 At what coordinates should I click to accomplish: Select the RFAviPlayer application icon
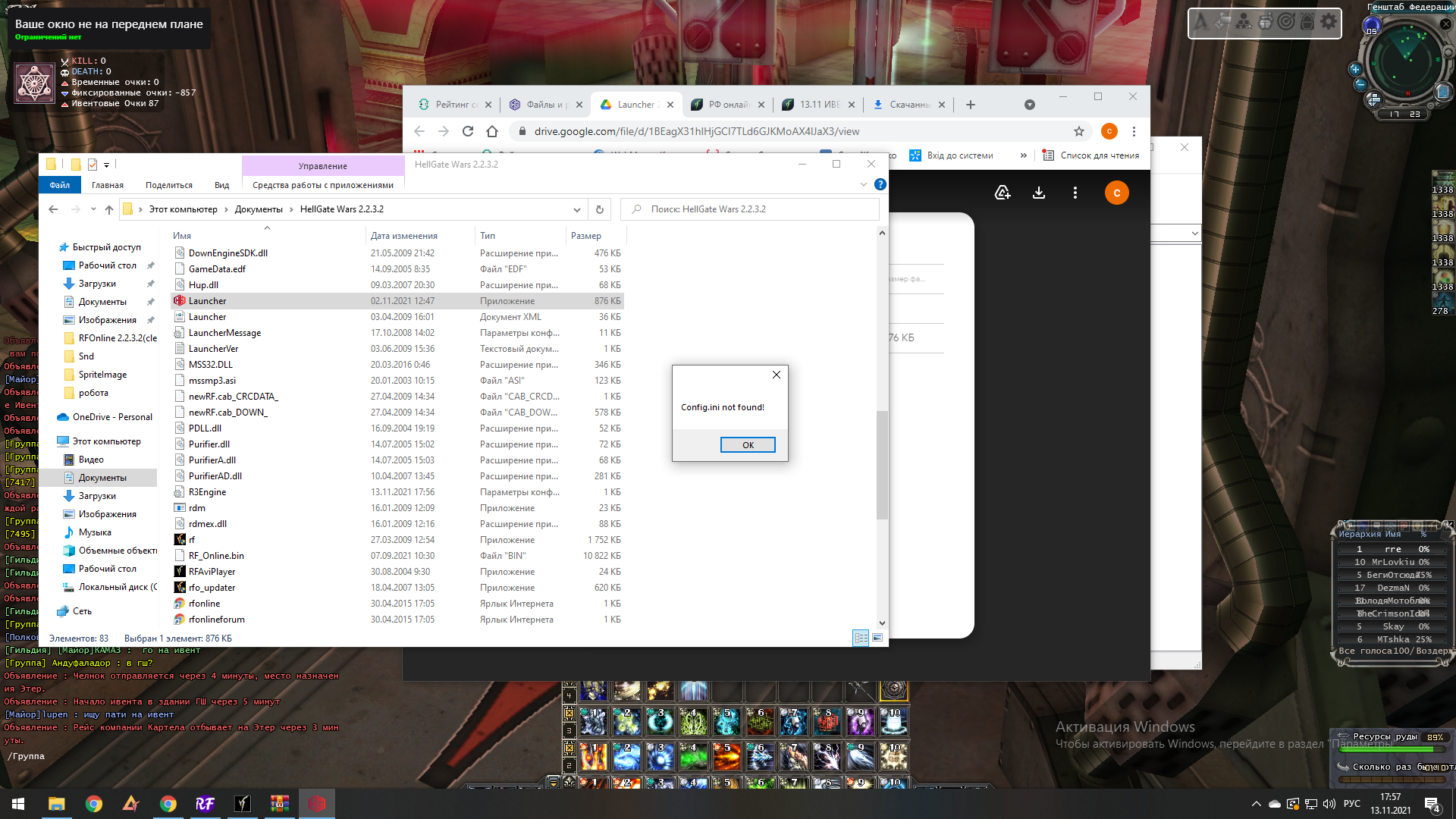[x=180, y=572]
